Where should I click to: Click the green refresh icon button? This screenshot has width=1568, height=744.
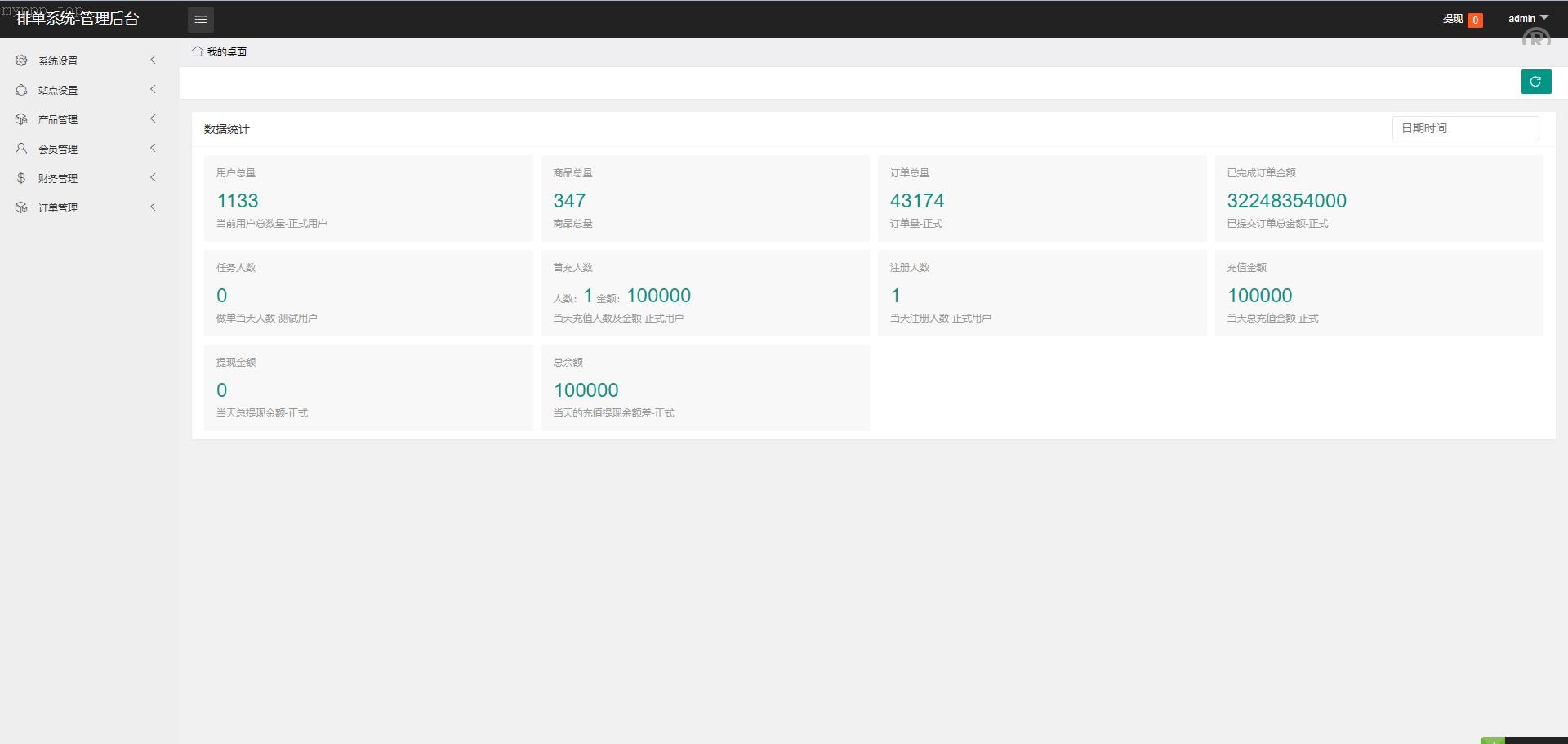1535,82
